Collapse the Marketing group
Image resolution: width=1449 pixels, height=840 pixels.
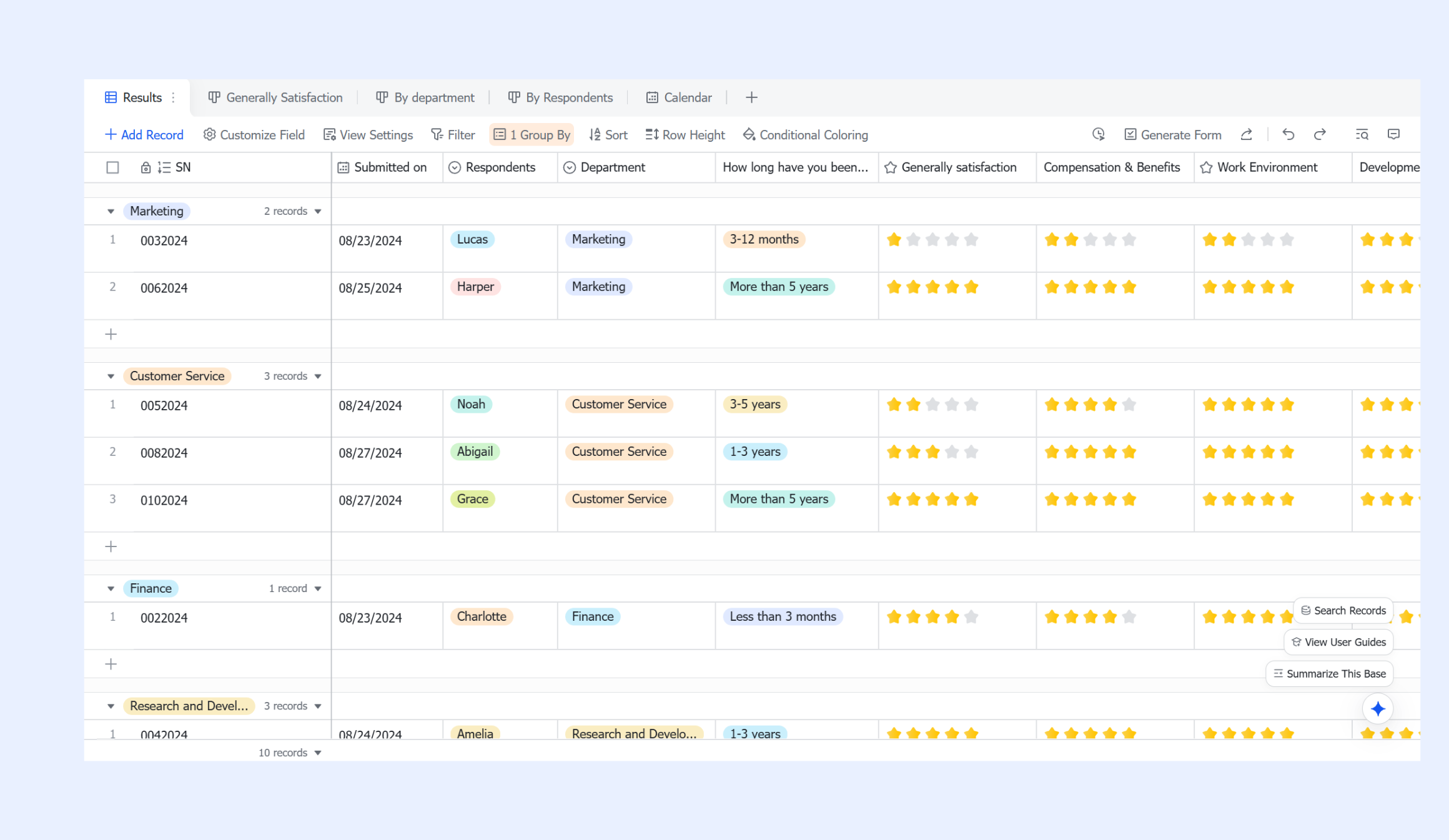pyautogui.click(x=111, y=211)
